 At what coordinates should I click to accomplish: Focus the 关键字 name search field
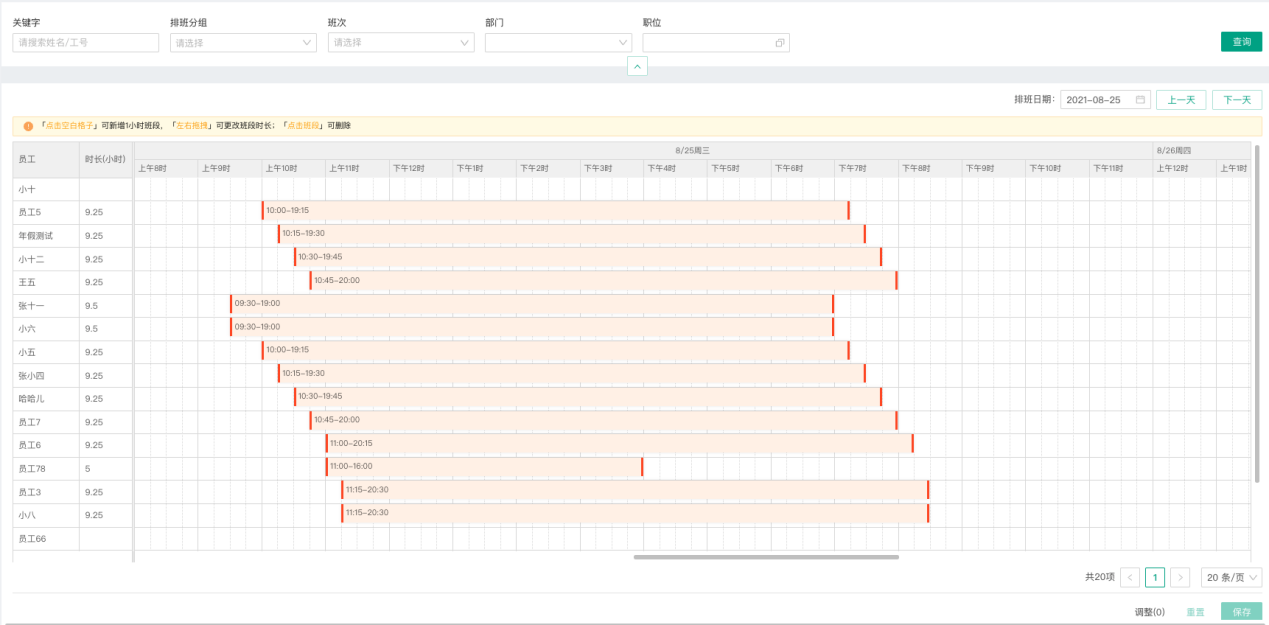(86, 43)
